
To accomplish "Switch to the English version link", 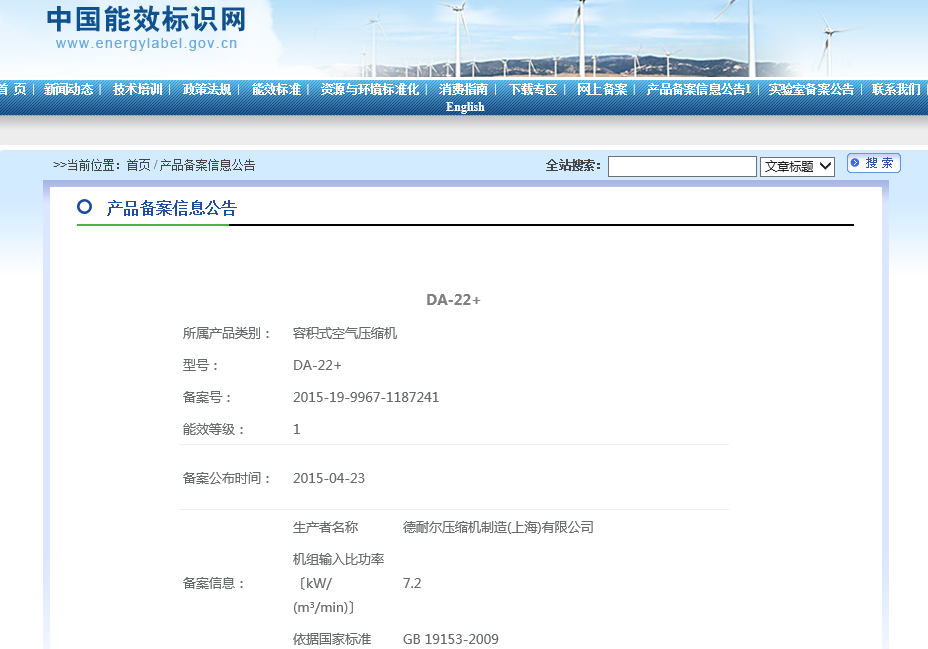I will [465, 107].
